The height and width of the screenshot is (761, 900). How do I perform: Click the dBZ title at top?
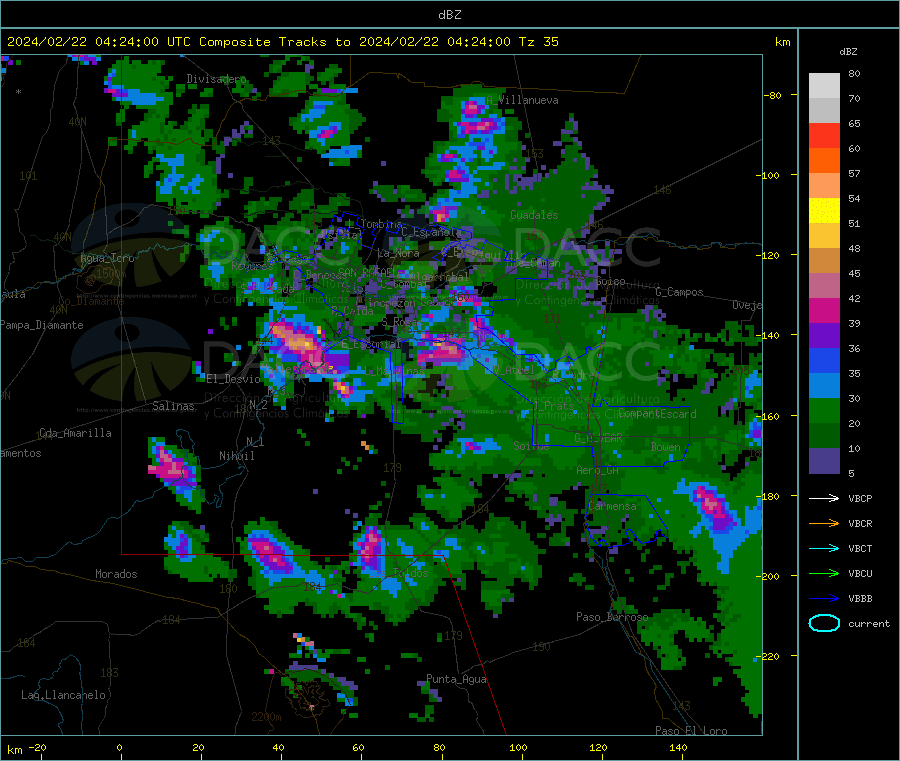(x=449, y=14)
